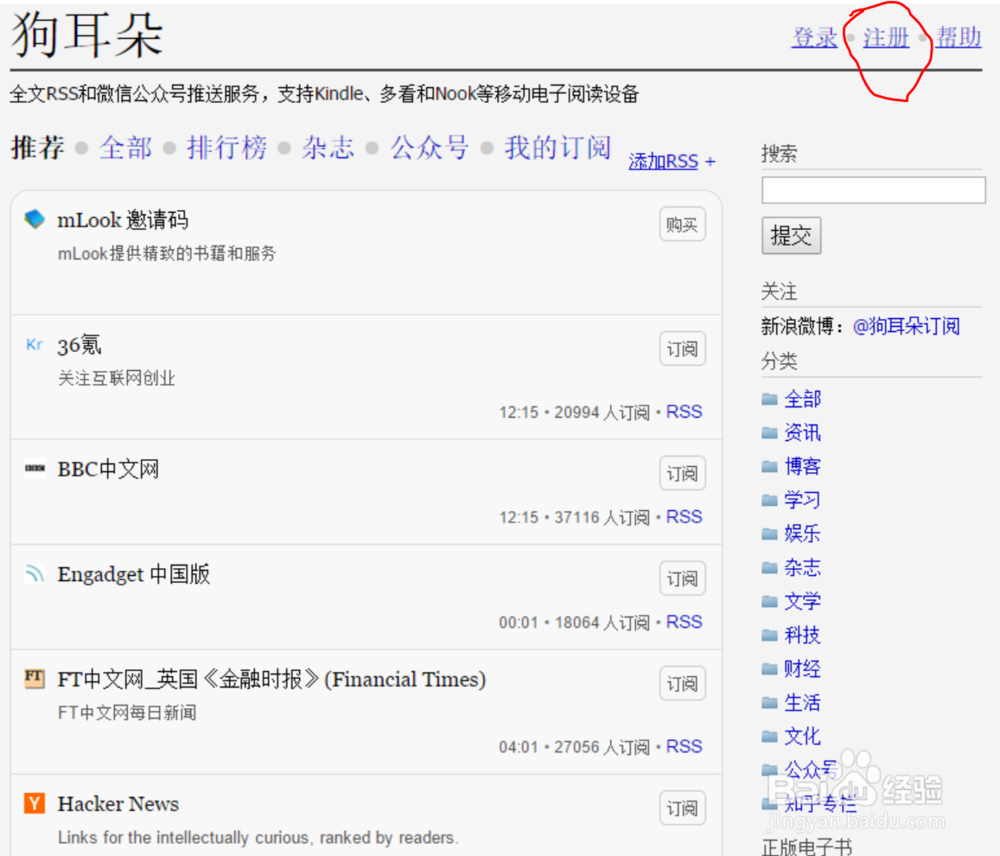The width and height of the screenshot is (1000, 856).
Task: Open the 公众号 tab
Action: 429,148
